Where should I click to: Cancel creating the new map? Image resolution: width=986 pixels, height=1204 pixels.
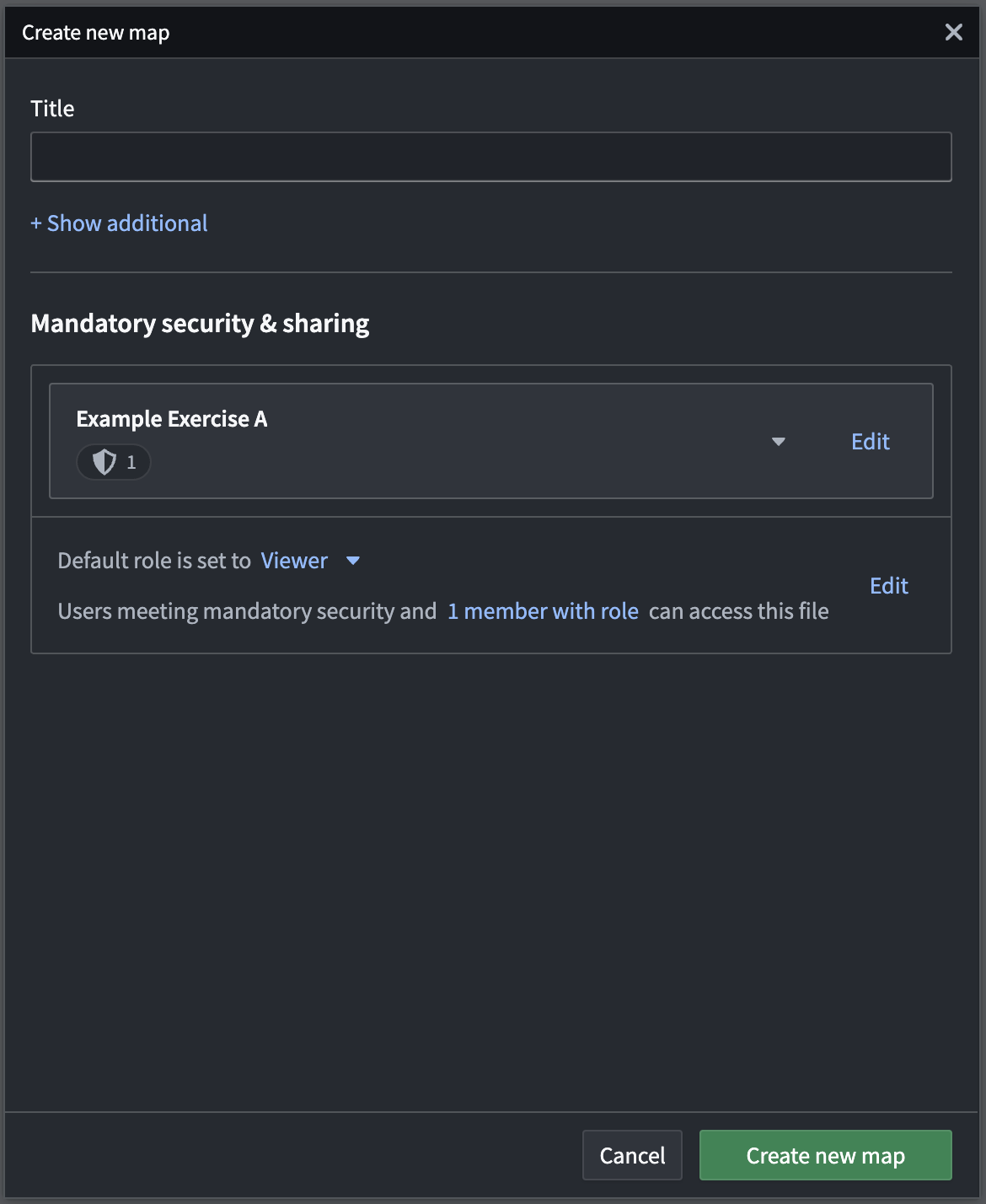[x=631, y=1154]
